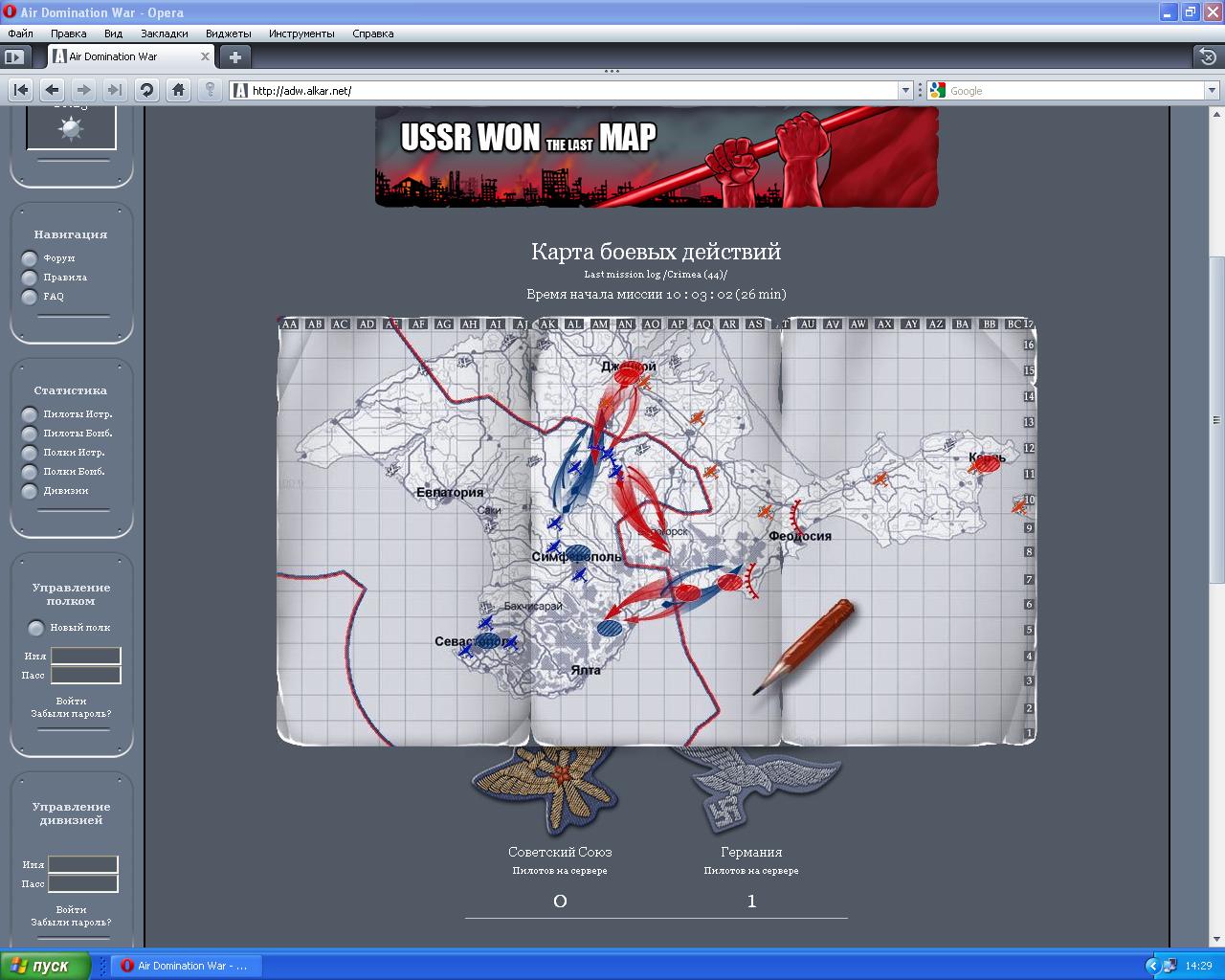Click the Забыли пароль link under regiment login
The image size is (1225, 980).
(71, 714)
